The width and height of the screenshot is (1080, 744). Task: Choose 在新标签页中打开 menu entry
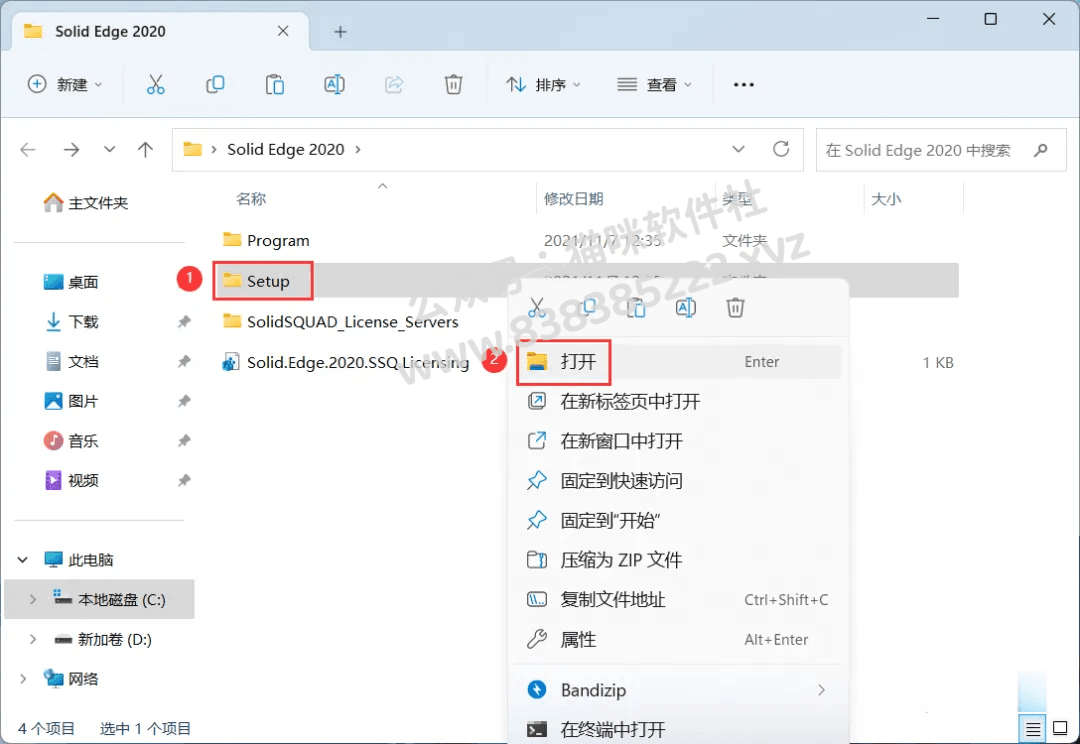click(681, 401)
